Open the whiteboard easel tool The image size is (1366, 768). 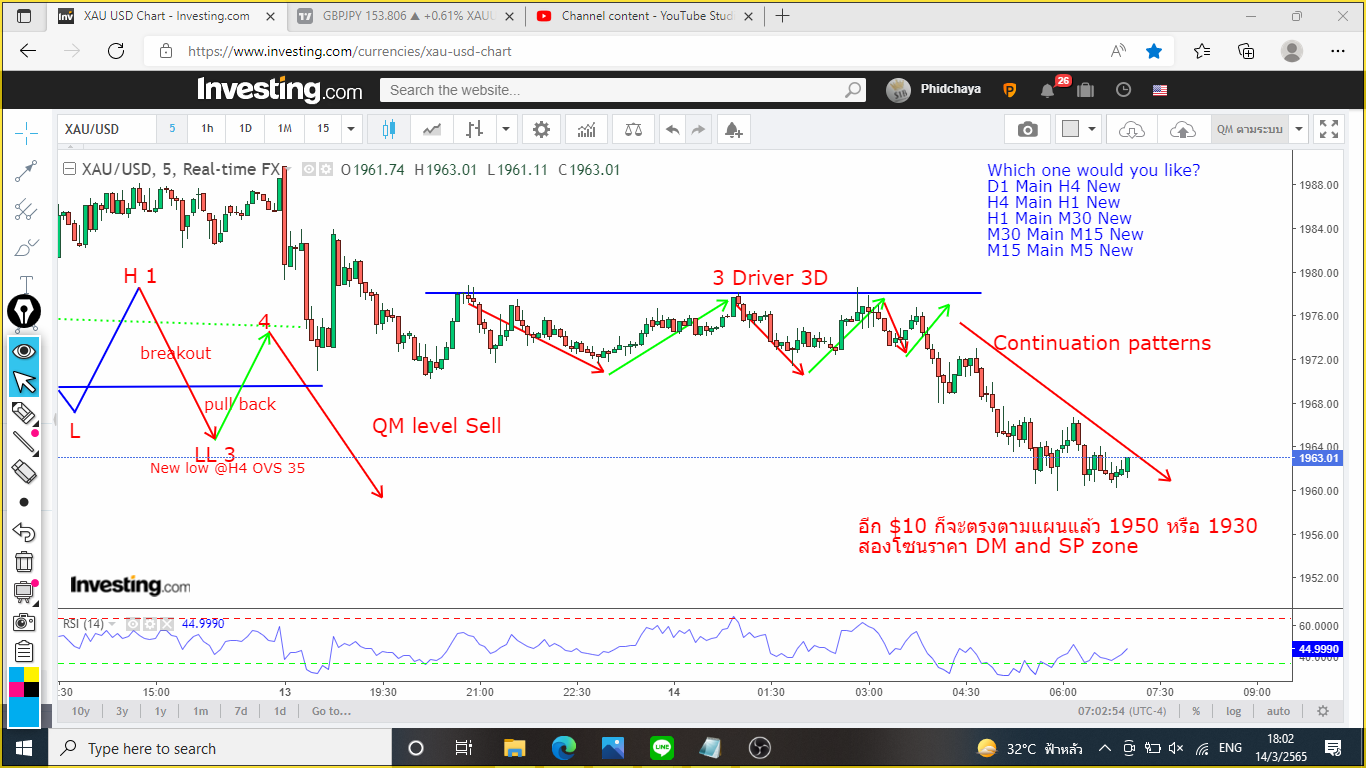[x=24, y=592]
